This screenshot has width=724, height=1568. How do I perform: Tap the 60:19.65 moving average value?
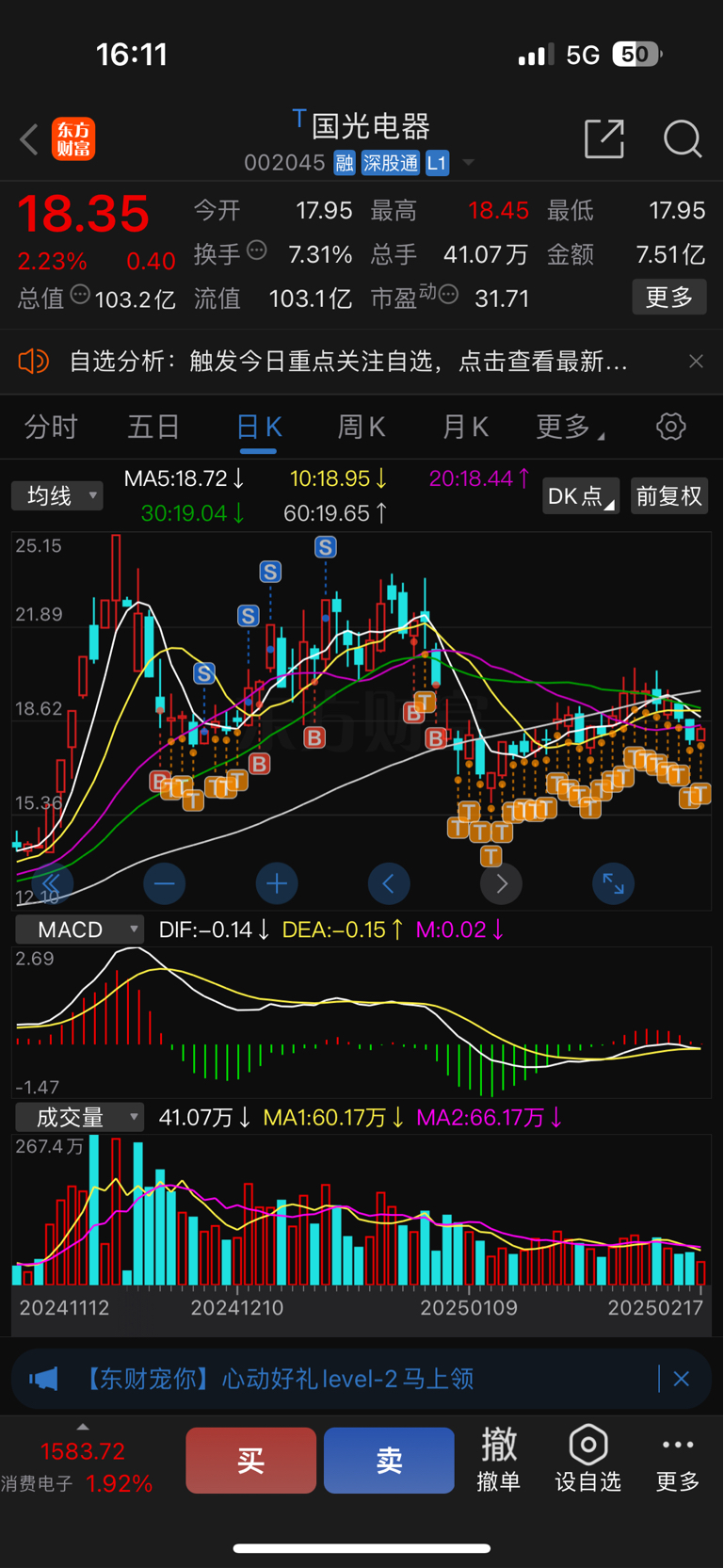(x=335, y=513)
